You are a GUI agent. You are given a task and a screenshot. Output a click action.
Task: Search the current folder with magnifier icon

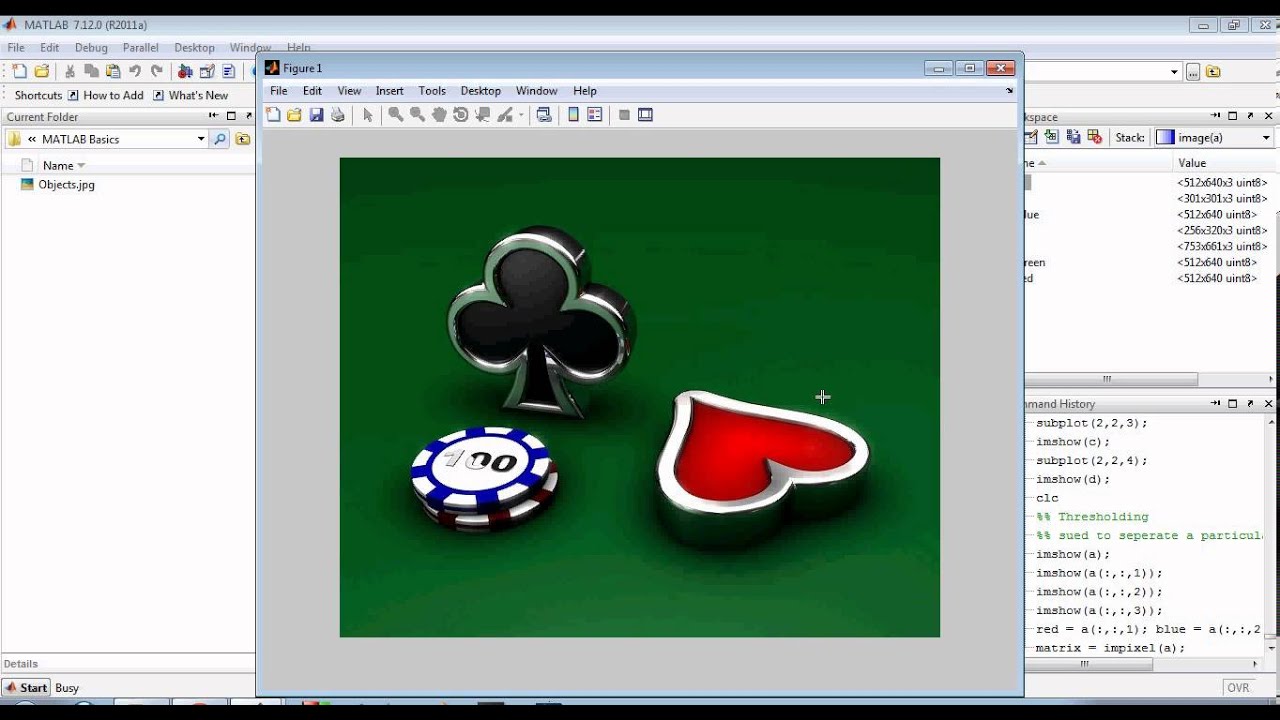point(220,139)
